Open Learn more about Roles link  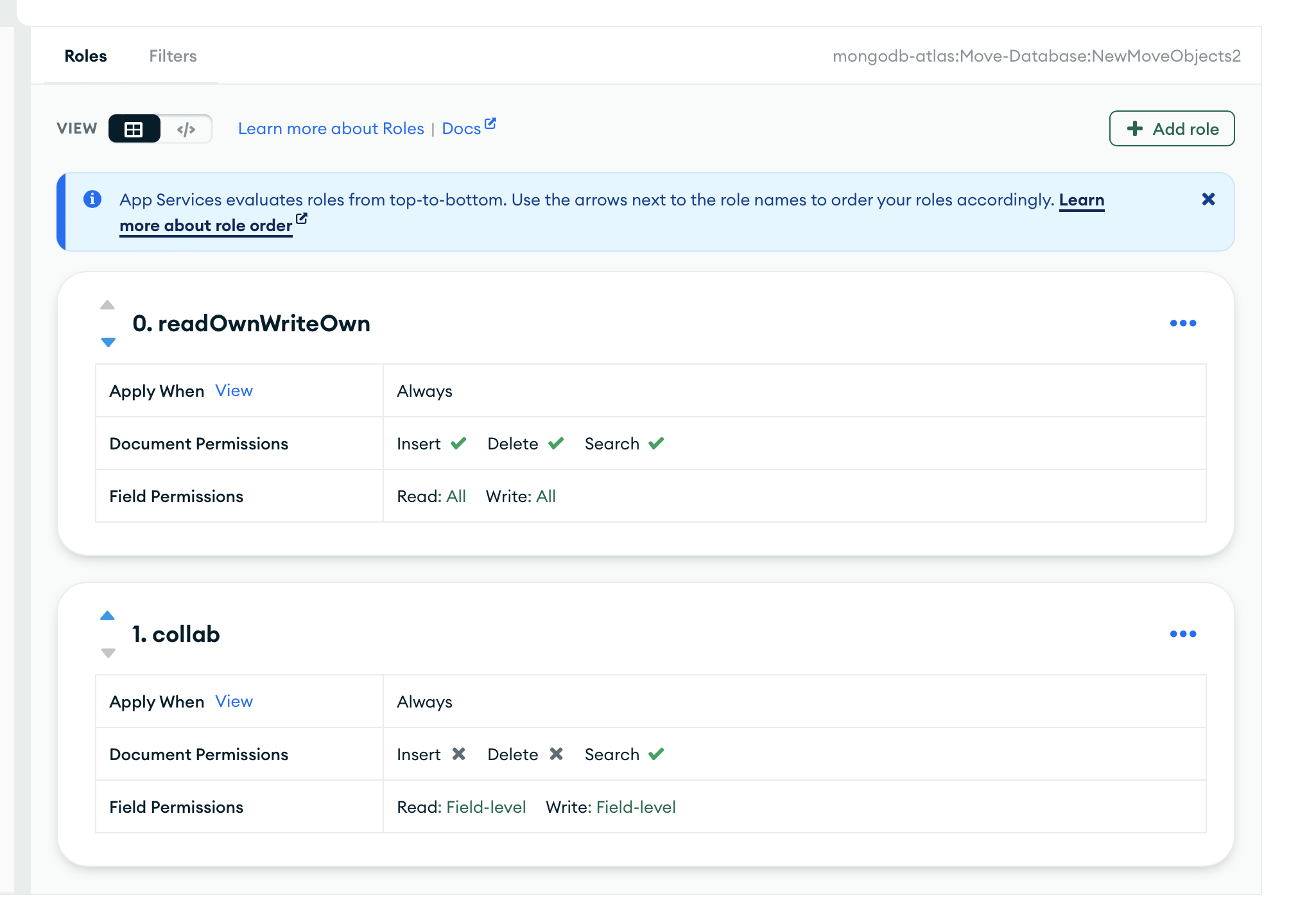pos(331,128)
